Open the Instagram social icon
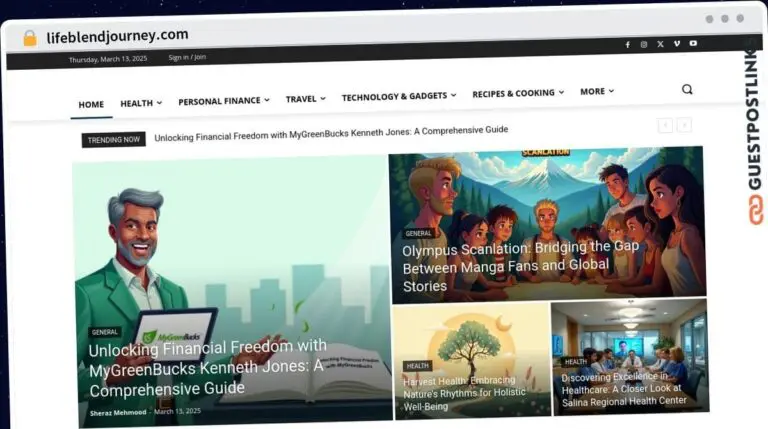Screen dimensions: 768x429 [644, 45]
